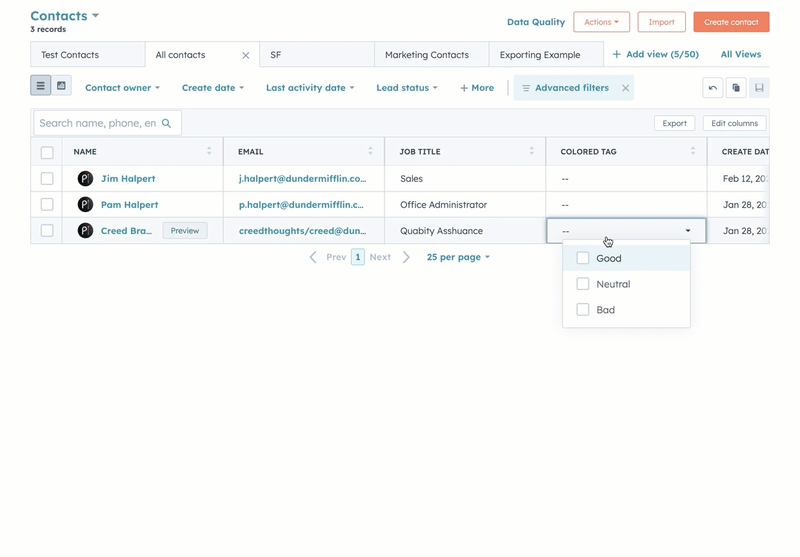Open Jim Halpert contact record
Viewport: 800px width, 557px height.
[128, 179]
